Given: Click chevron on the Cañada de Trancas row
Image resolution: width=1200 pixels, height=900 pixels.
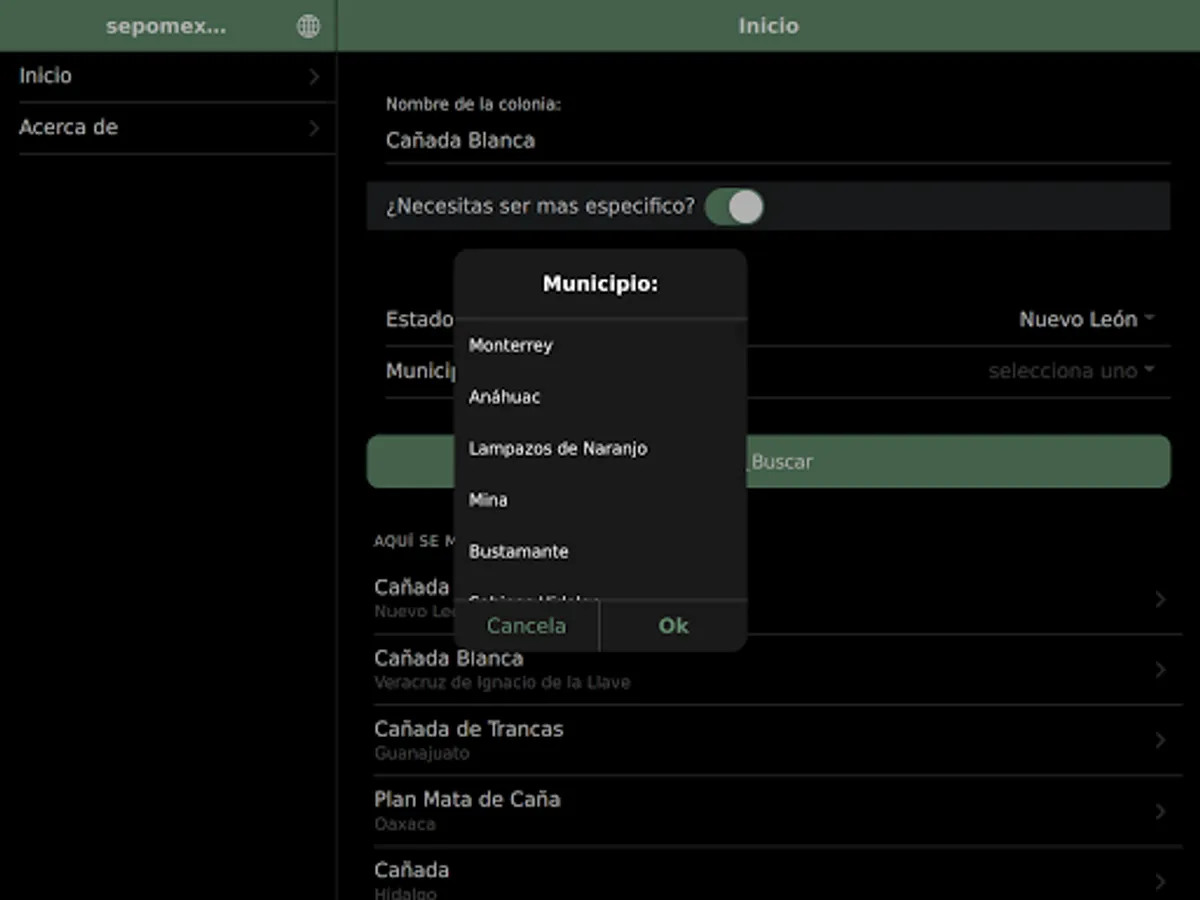Looking at the screenshot, I should 1160,740.
